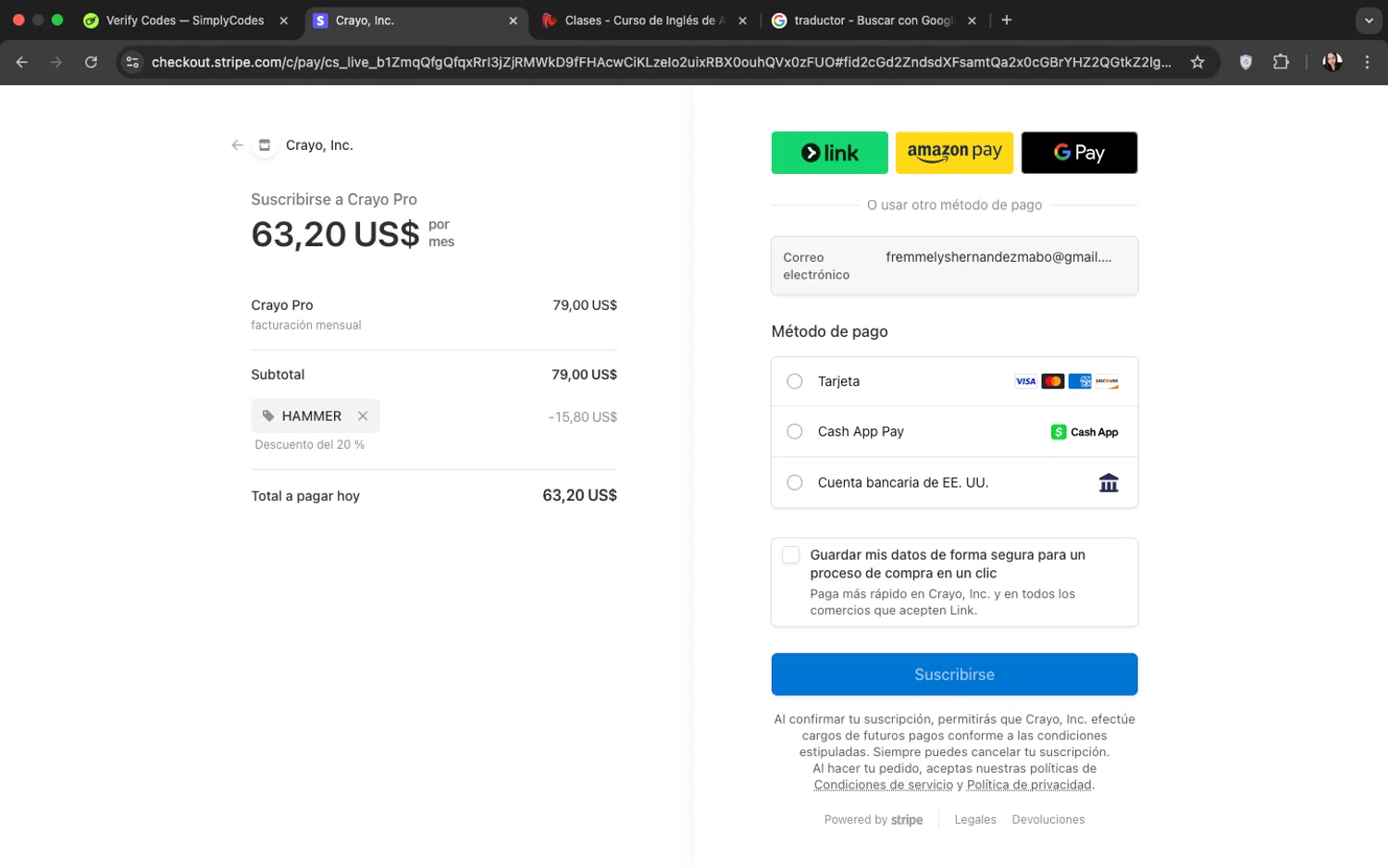The width and height of the screenshot is (1388, 868).
Task: Click the 'Subtotal' label
Action: pyautogui.click(x=278, y=375)
